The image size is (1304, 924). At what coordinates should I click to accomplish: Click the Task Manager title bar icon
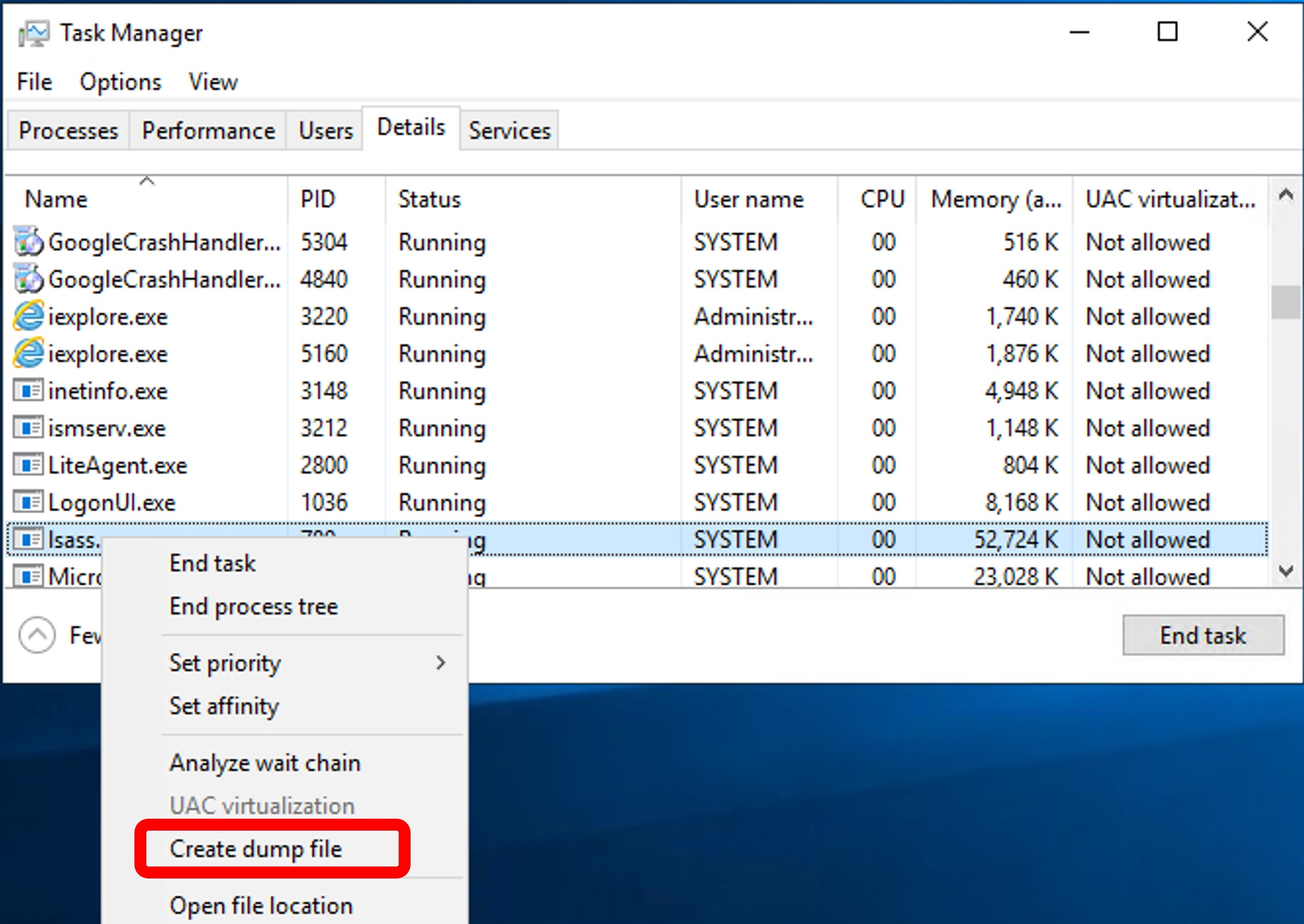click(33, 34)
